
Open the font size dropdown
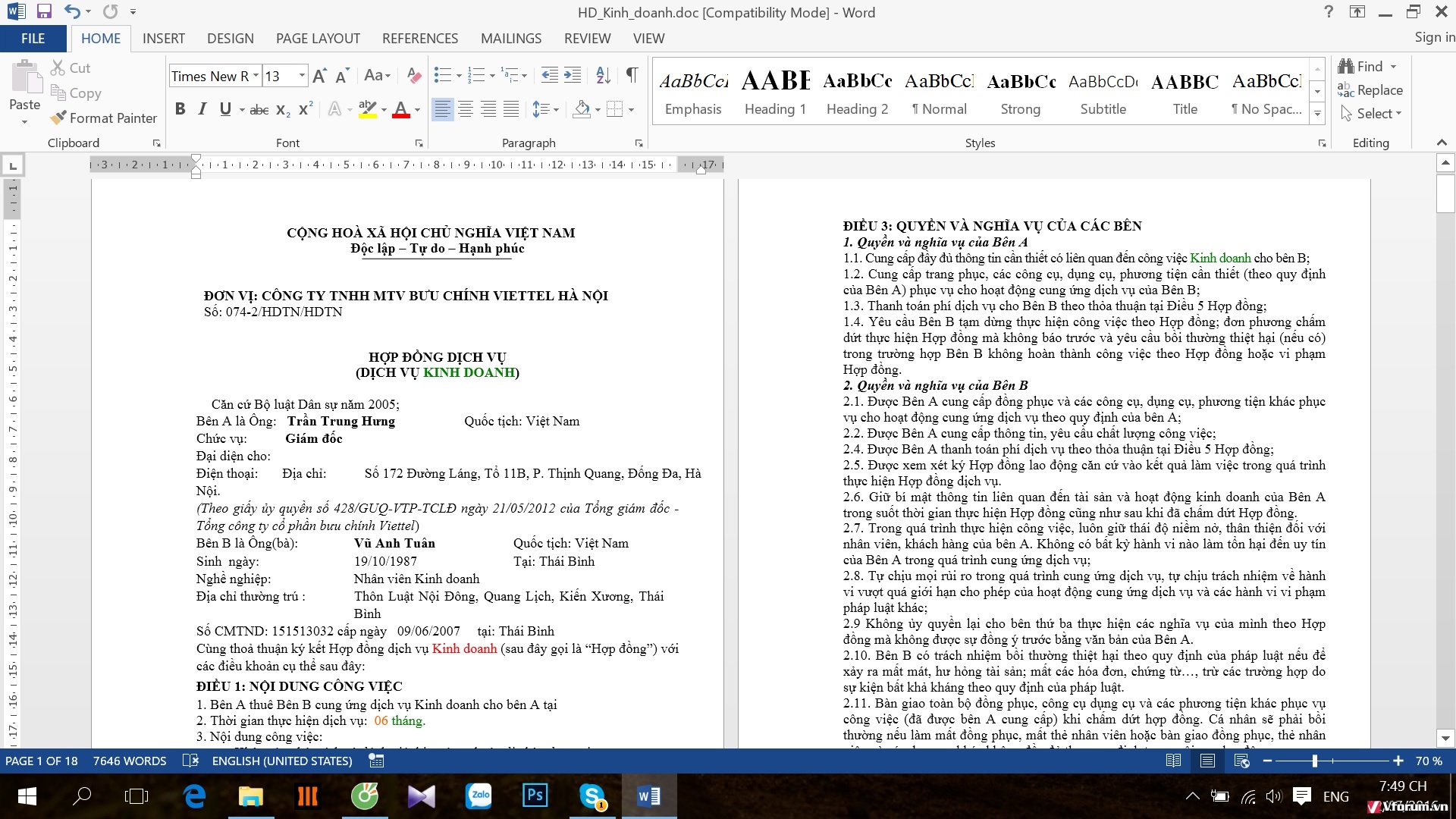(302, 76)
